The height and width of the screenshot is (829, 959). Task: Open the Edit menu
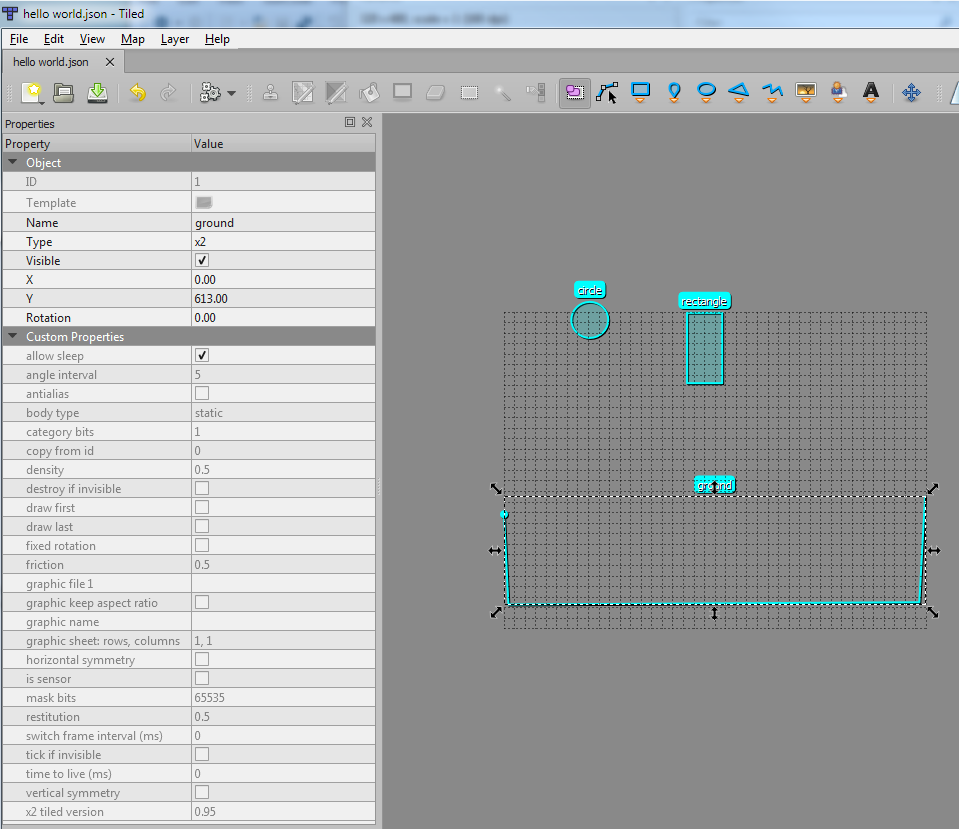coord(54,39)
